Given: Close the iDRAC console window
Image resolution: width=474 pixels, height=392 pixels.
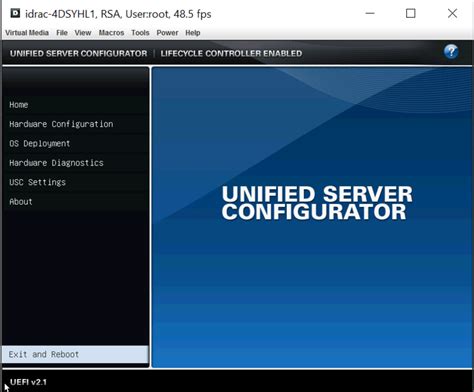Looking at the screenshot, I should pos(452,13).
